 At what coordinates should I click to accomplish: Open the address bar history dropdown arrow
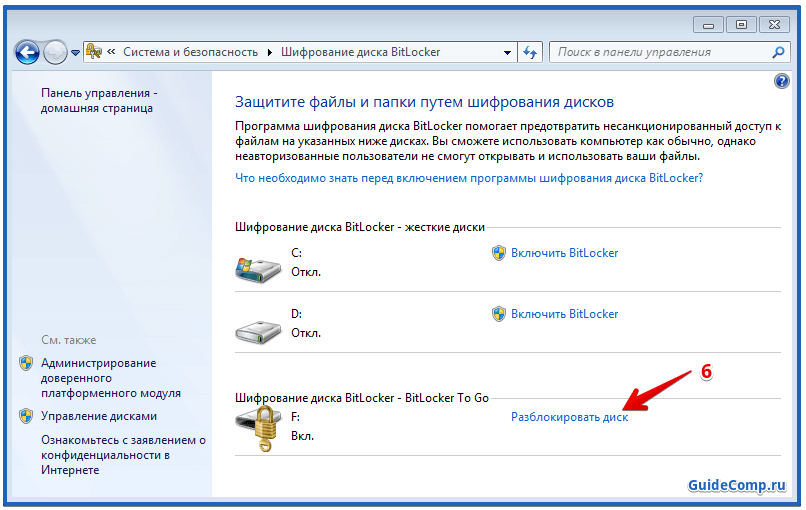[507, 52]
